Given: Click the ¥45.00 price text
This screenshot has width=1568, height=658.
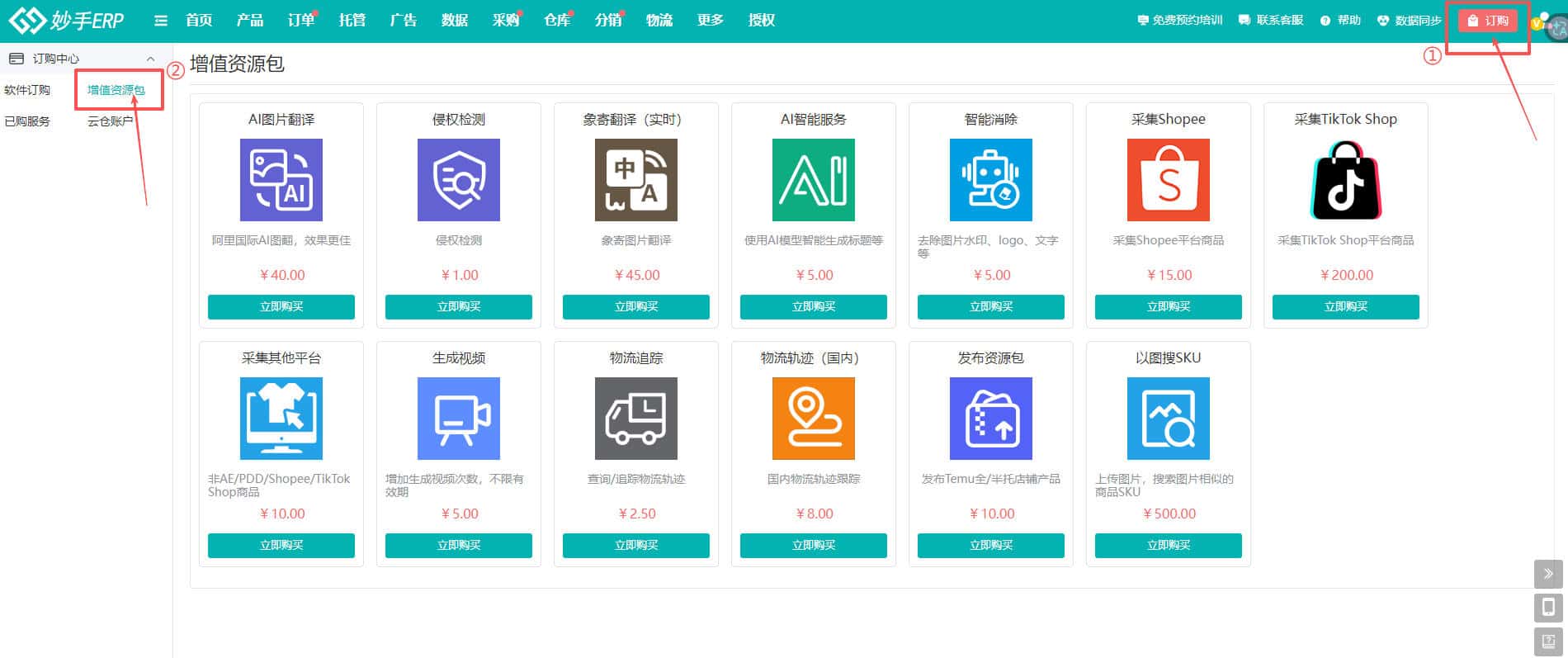Looking at the screenshot, I should 637,275.
